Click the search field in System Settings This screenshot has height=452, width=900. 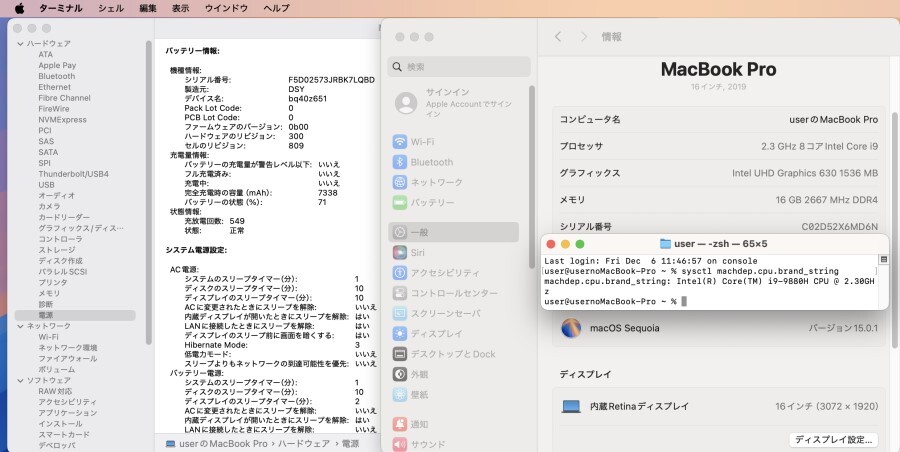(x=459, y=67)
